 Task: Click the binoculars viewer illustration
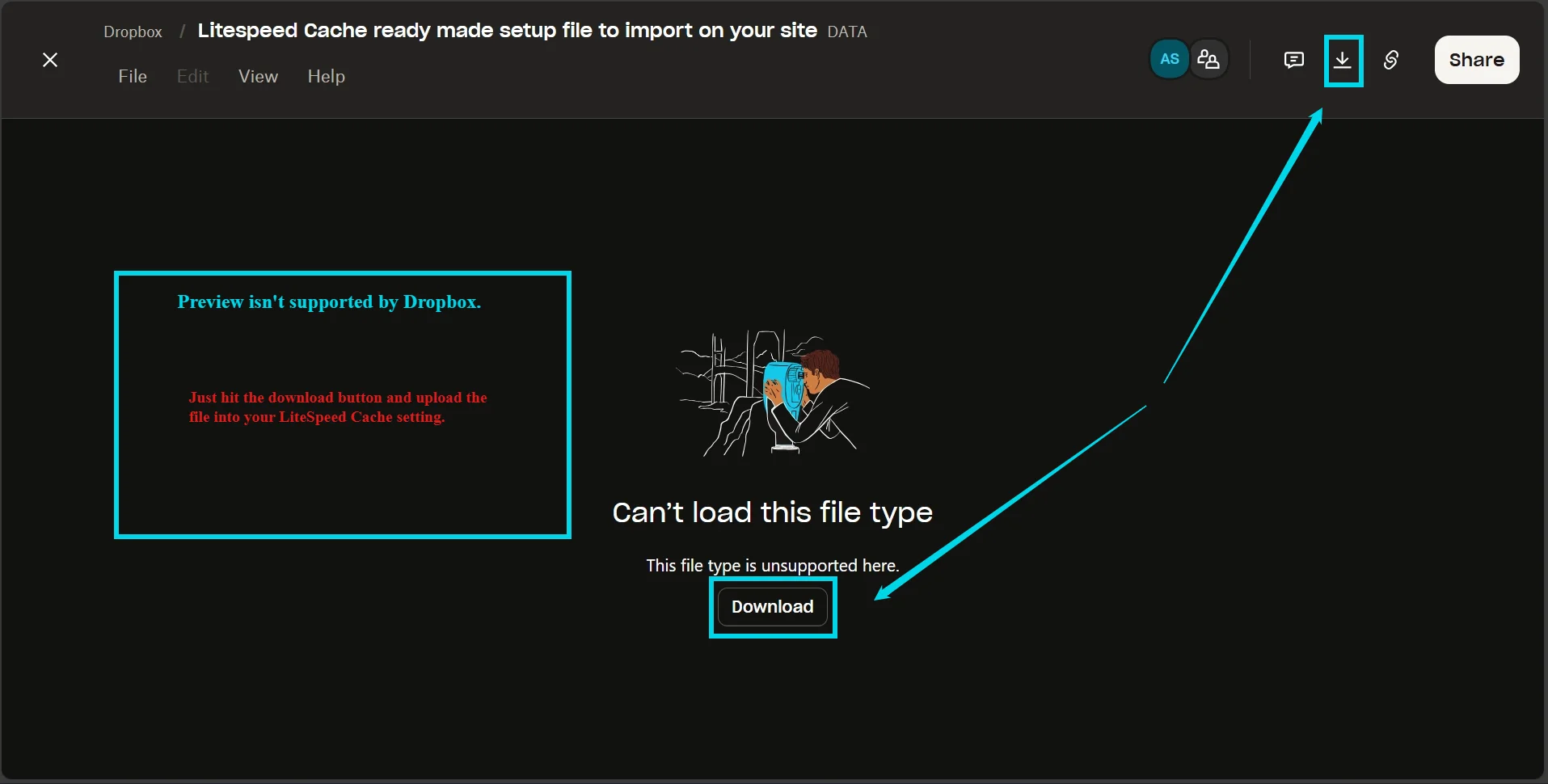pos(773,394)
